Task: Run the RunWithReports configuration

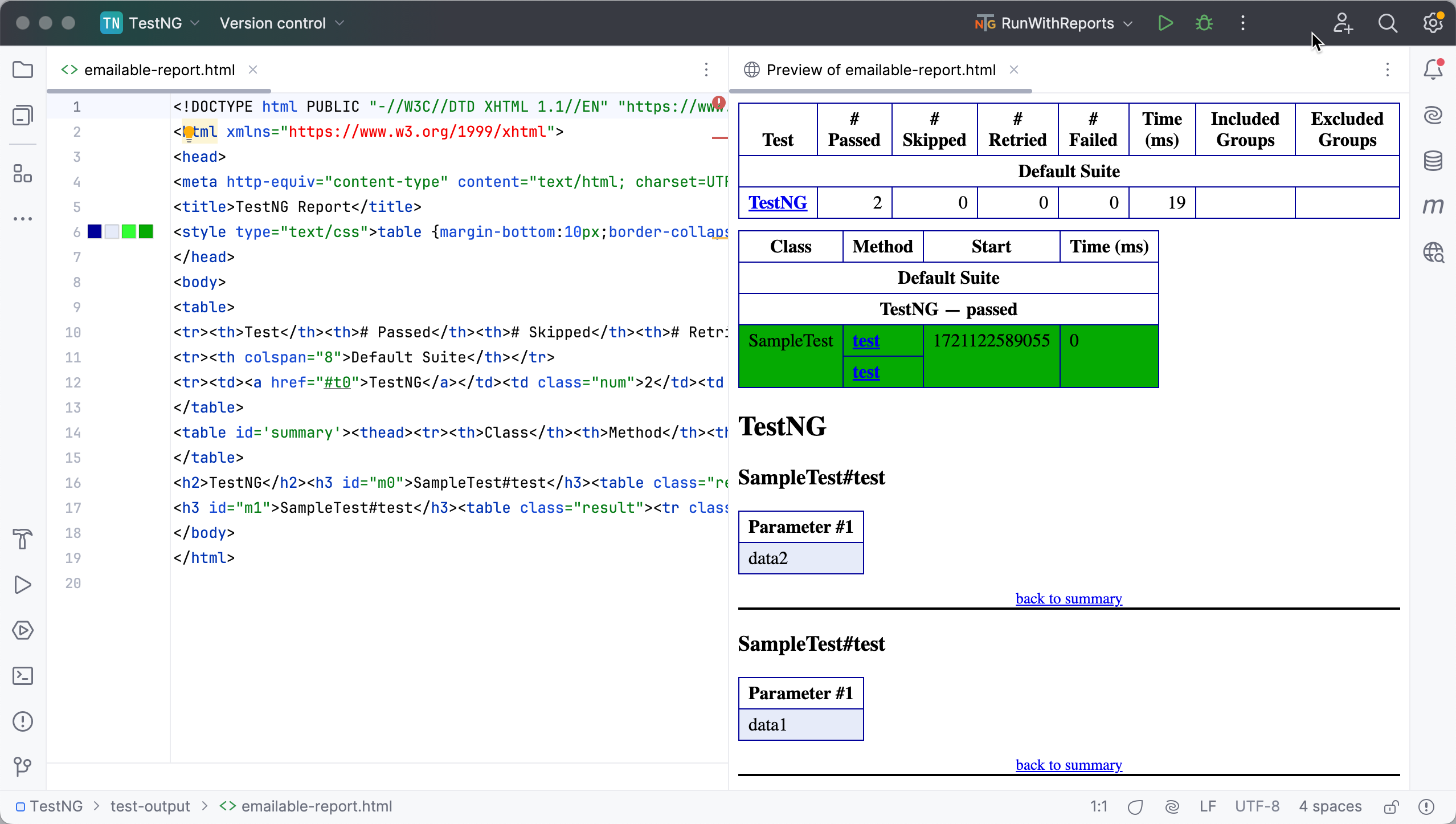Action: [1165, 23]
